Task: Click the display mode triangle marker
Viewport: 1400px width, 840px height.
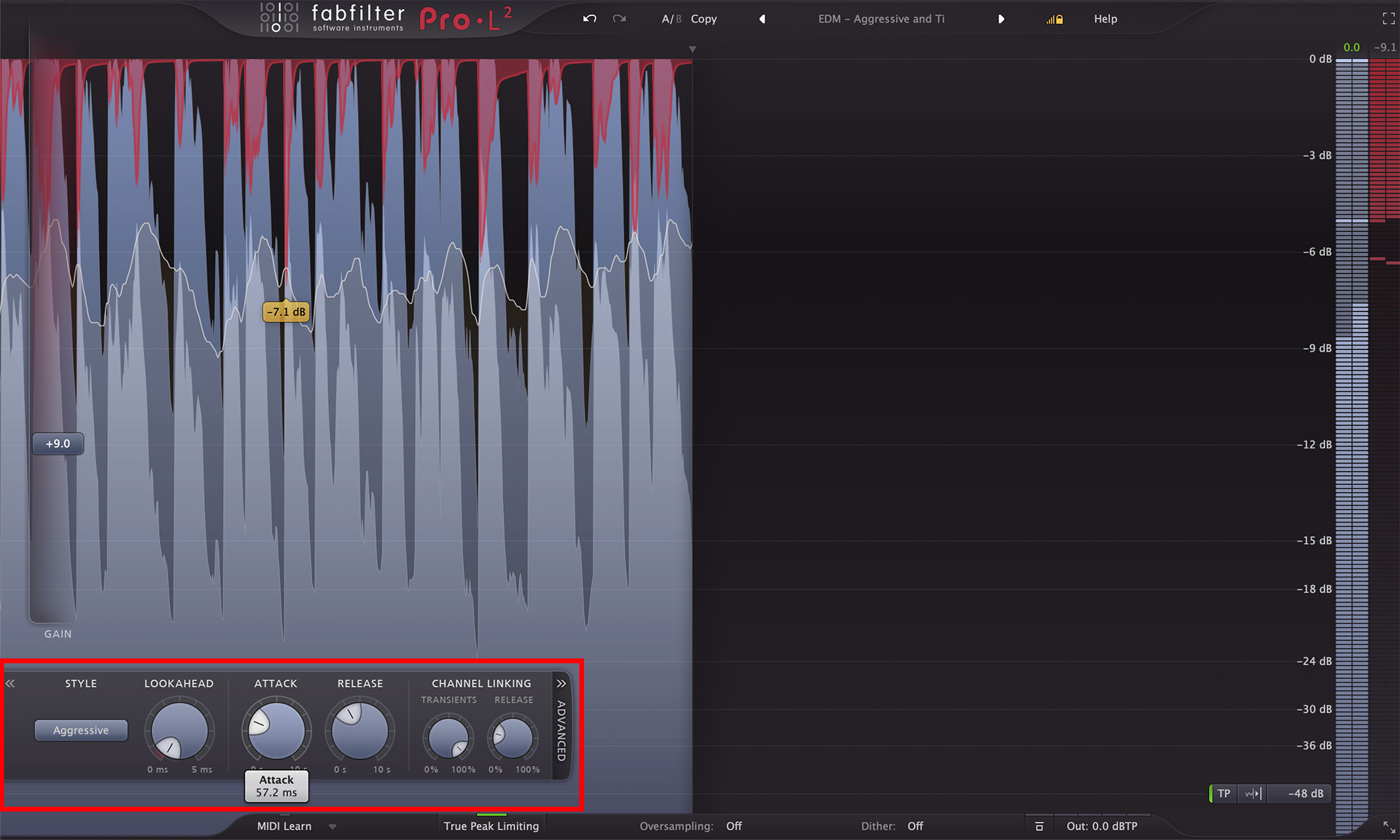Action: (692, 49)
